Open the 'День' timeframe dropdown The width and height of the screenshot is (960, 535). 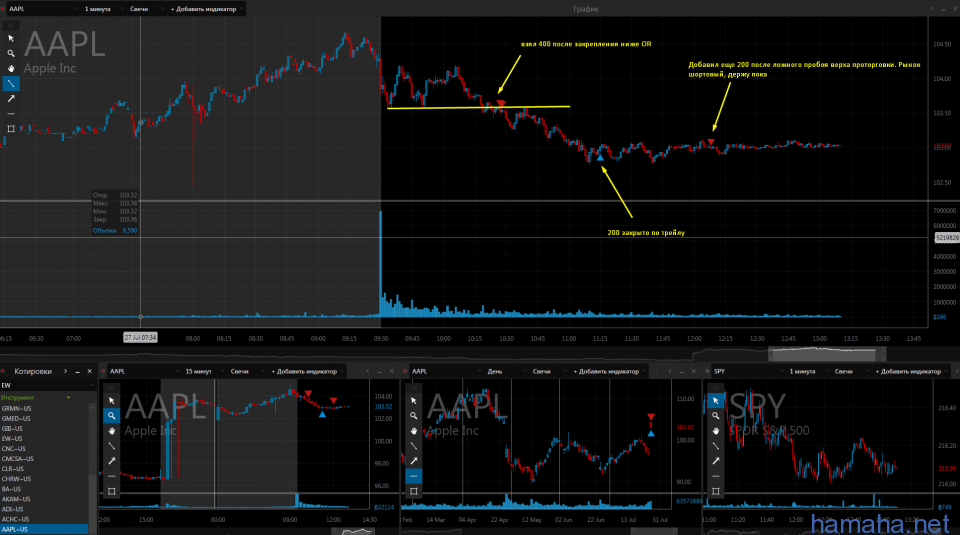(506, 371)
